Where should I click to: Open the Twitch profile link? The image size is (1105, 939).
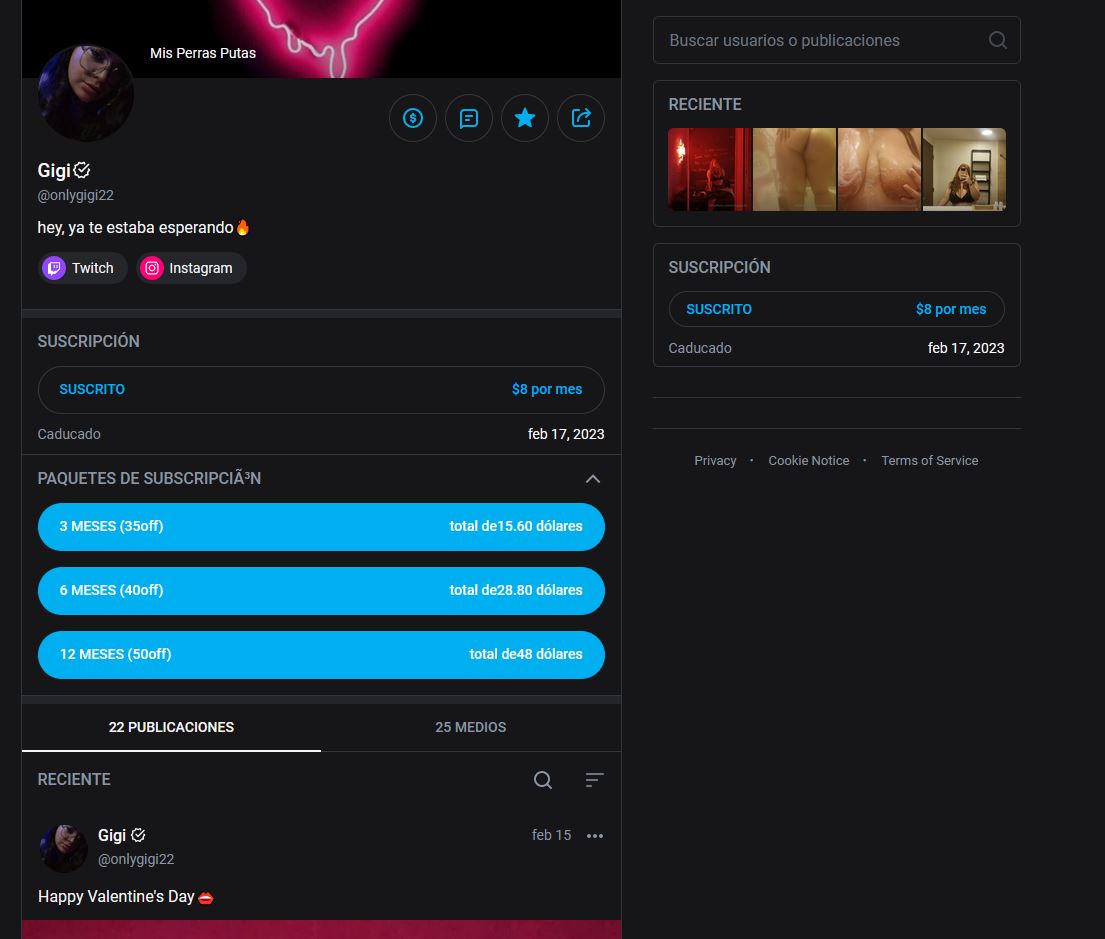coord(83,268)
